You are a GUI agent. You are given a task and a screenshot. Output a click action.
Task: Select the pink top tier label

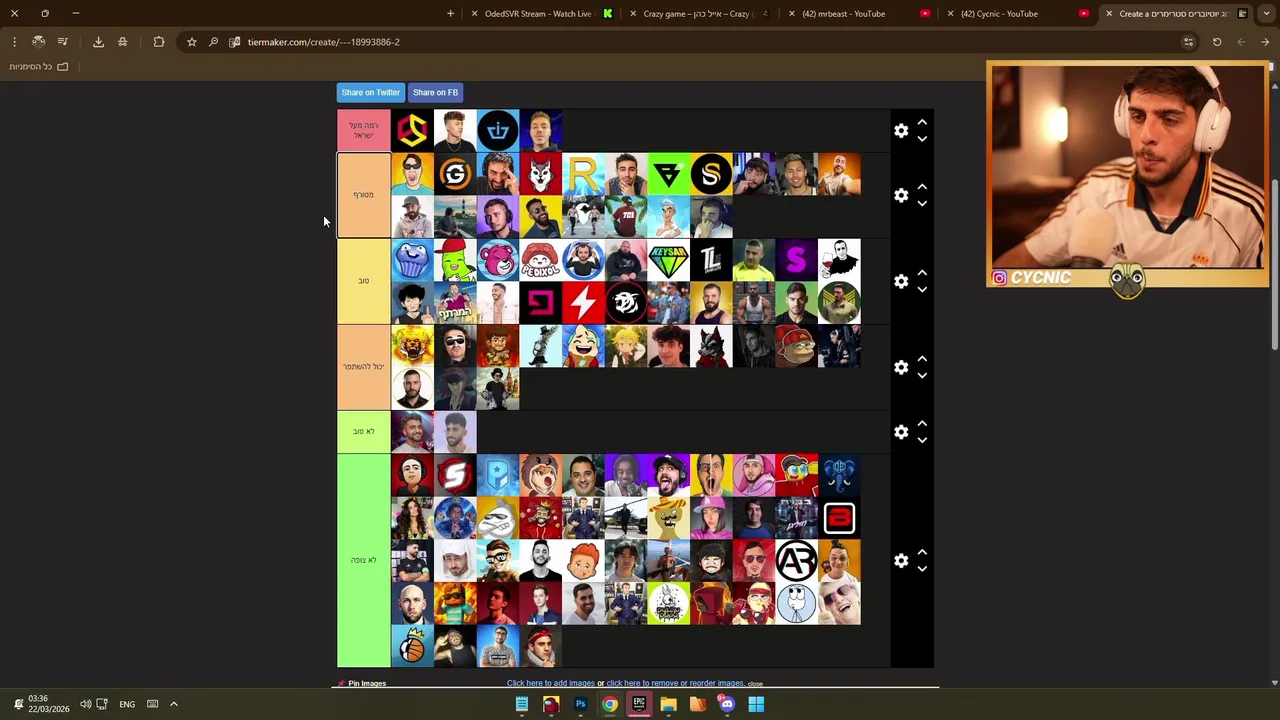(x=363, y=131)
